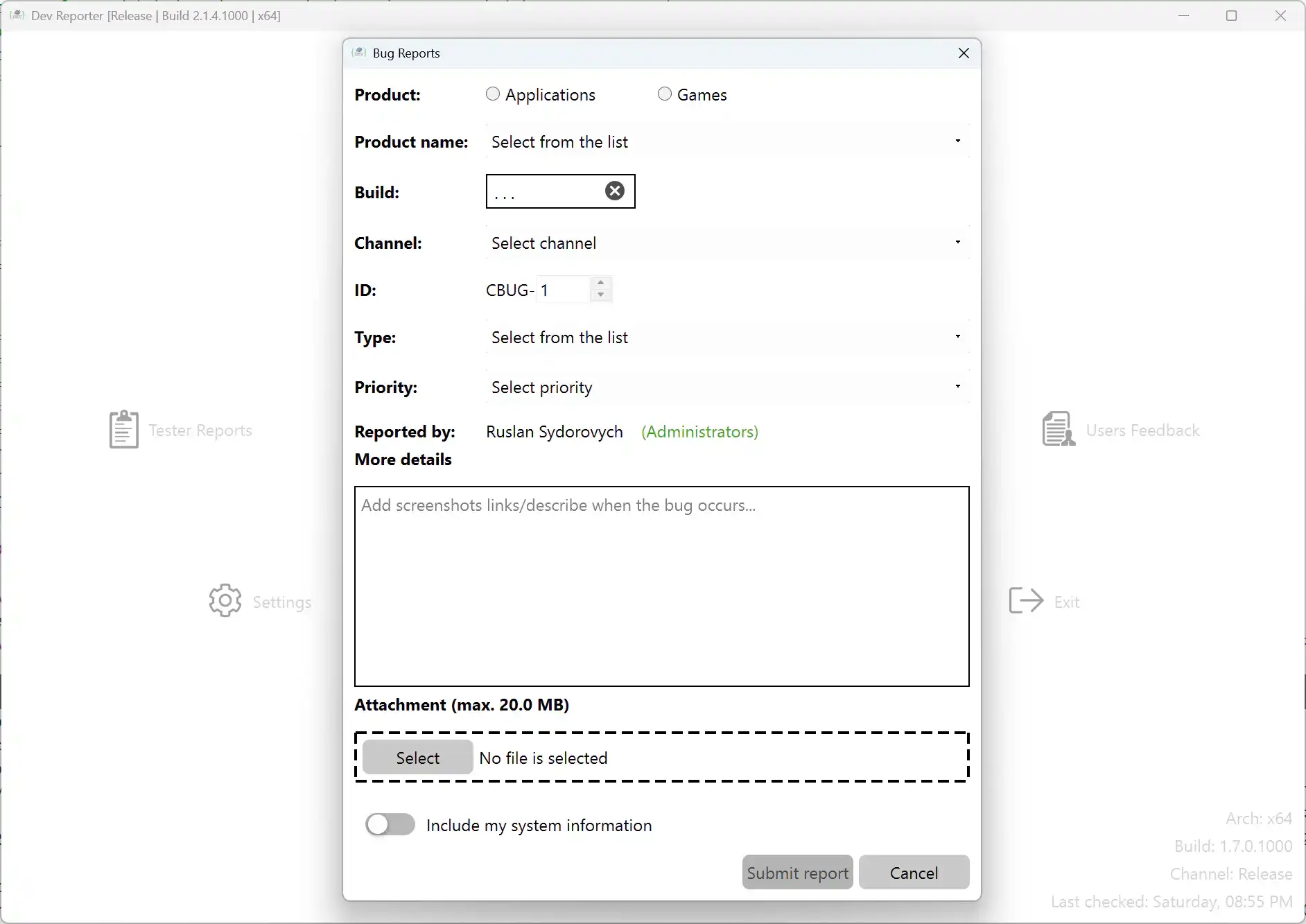Enable Include my system information toggle
1306x924 pixels.
tap(390, 824)
